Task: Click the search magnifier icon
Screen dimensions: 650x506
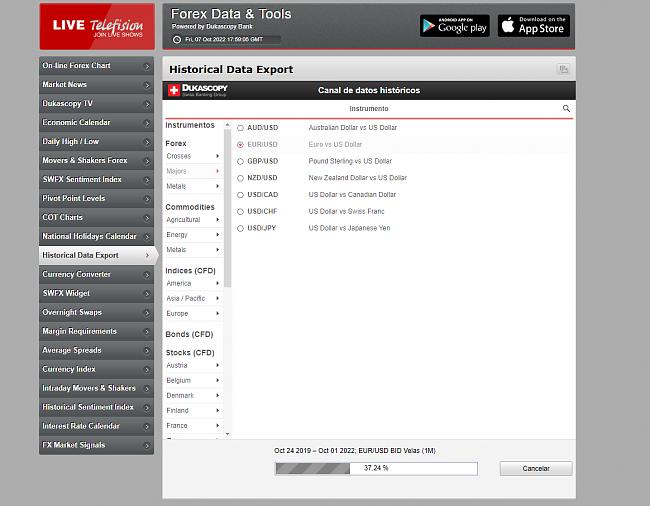Action: pos(566,109)
